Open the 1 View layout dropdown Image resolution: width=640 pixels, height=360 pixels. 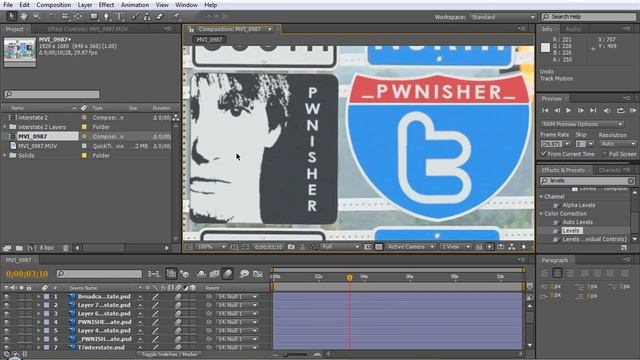click(x=456, y=247)
